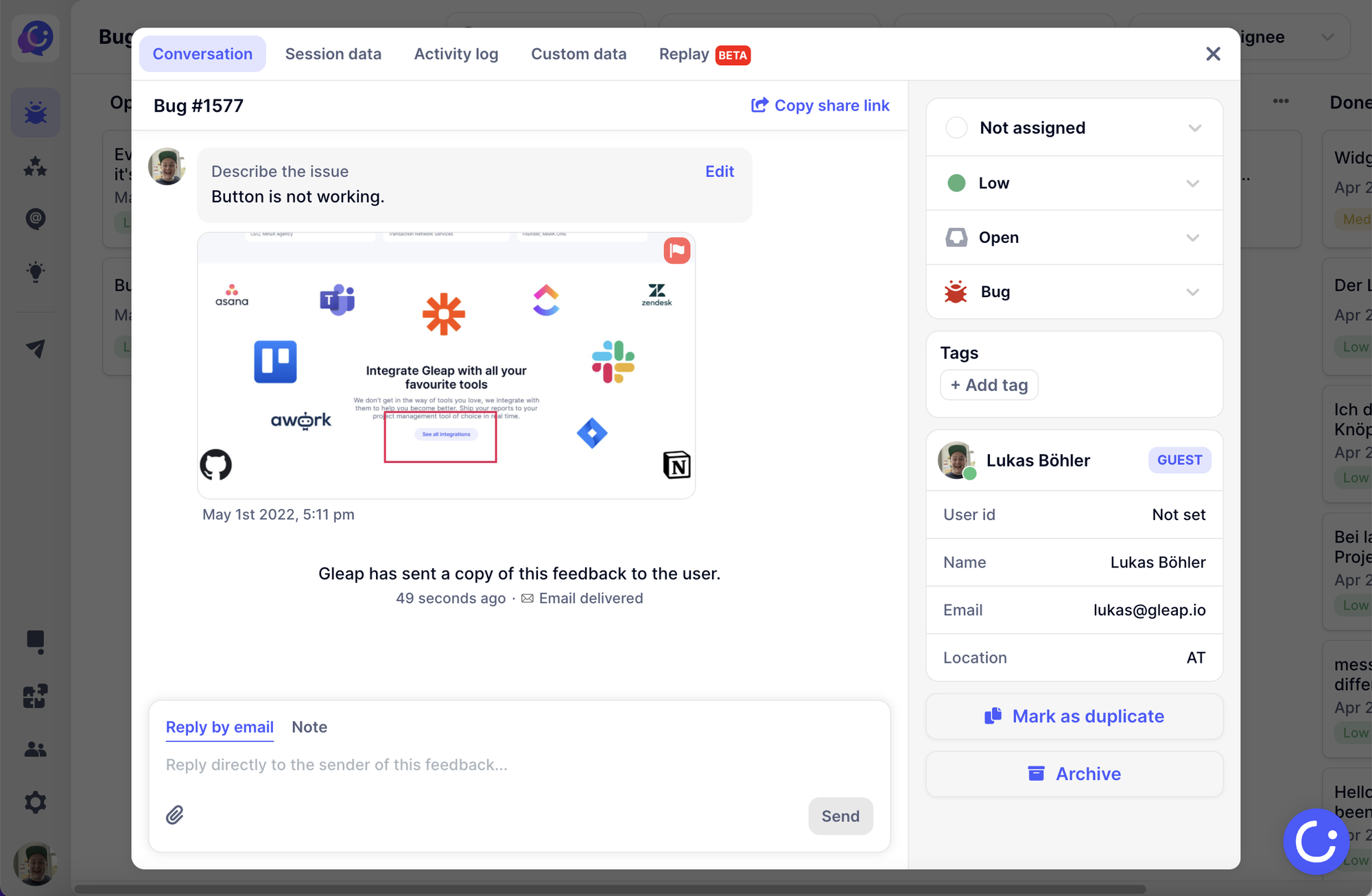
Task: Click the Send button
Action: click(839, 816)
